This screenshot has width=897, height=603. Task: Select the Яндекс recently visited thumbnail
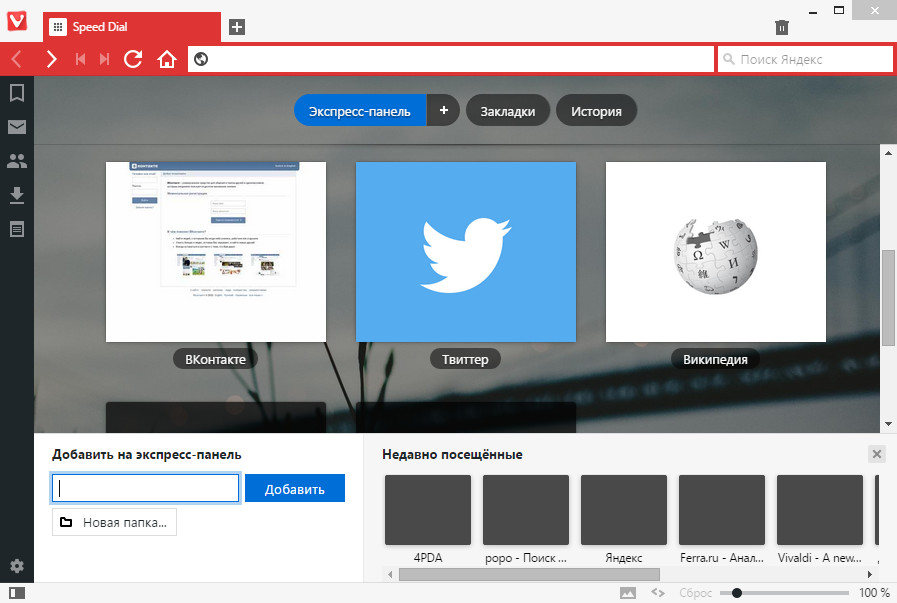pyautogui.click(x=624, y=509)
